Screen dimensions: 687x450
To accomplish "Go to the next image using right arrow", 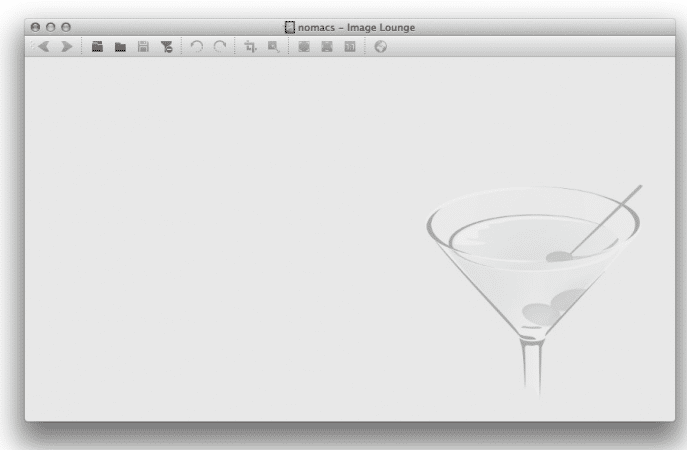I will click(x=66, y=46).
